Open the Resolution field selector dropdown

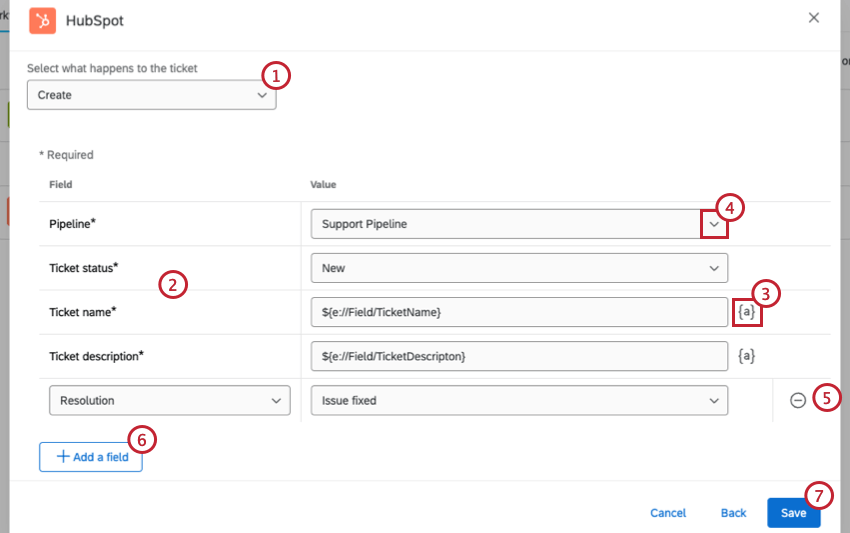tap(169, 400)
